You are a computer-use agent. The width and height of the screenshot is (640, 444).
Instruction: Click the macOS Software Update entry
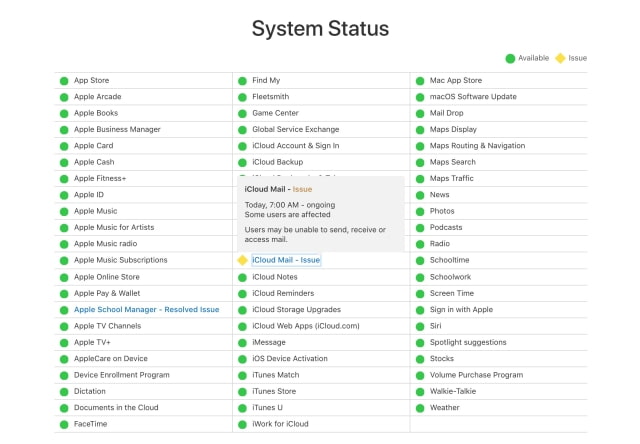[x=473, y=97]
